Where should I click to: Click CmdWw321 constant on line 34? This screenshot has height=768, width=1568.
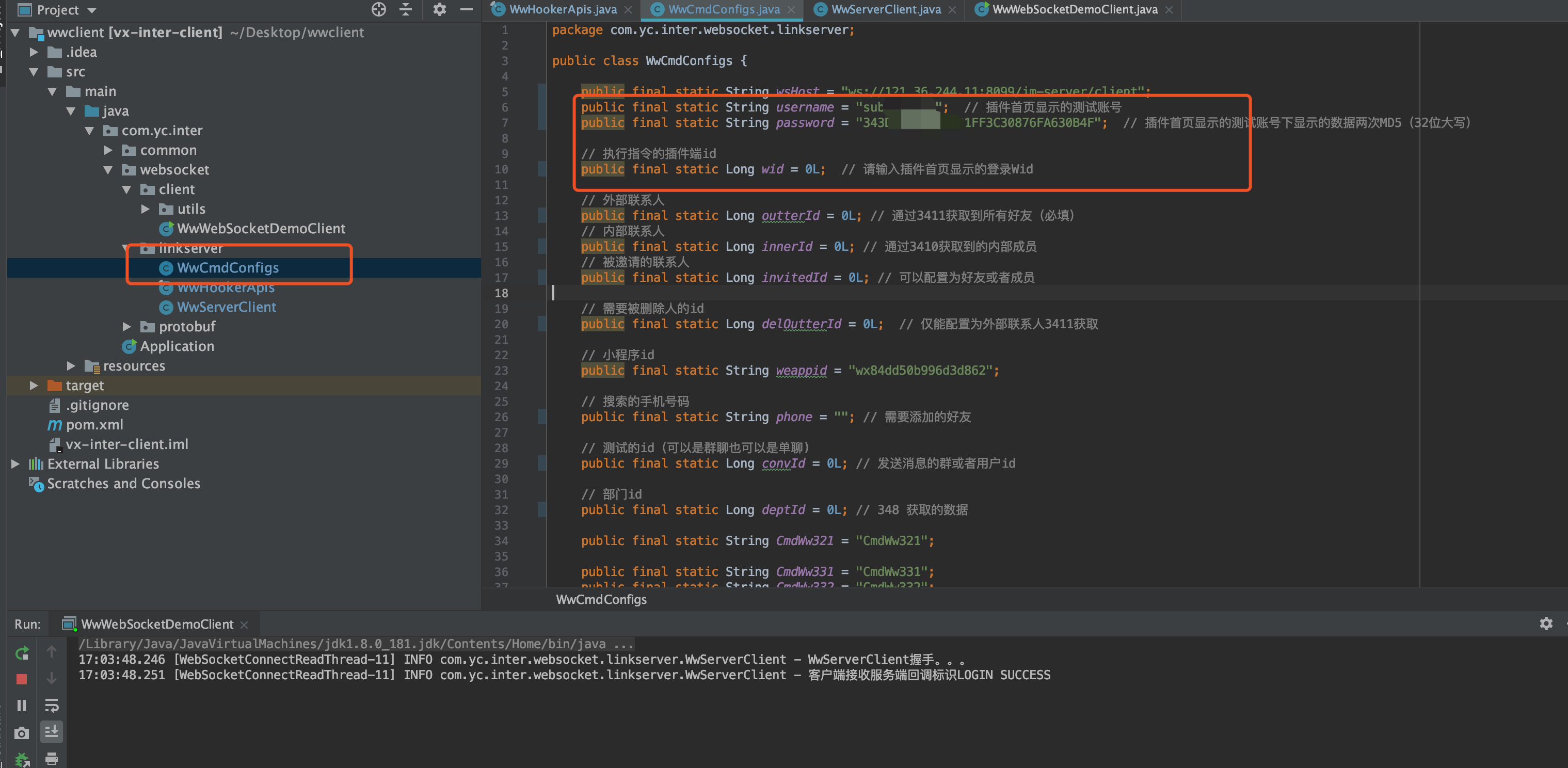click(x=804, y=540)
